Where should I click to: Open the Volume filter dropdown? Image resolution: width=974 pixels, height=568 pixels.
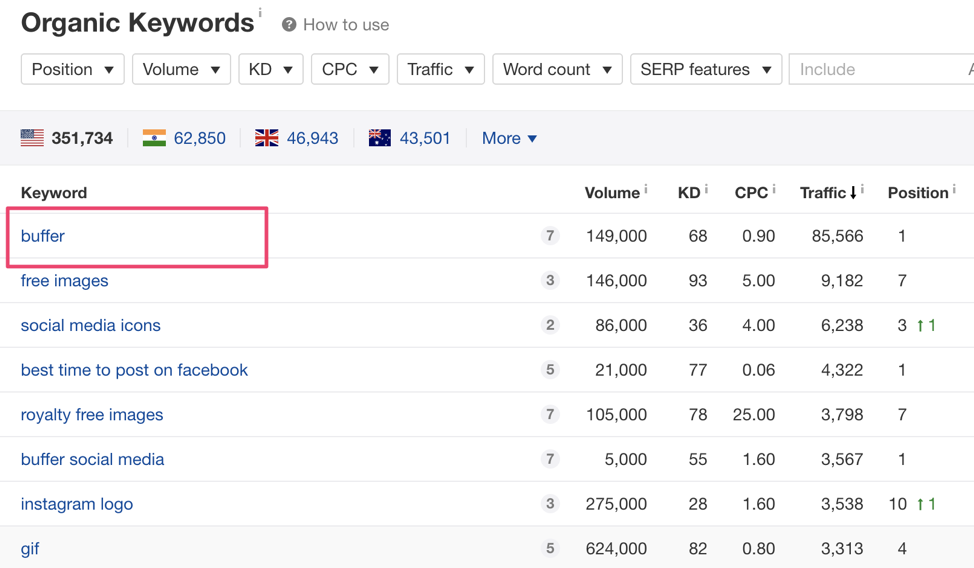click(181, 69)
